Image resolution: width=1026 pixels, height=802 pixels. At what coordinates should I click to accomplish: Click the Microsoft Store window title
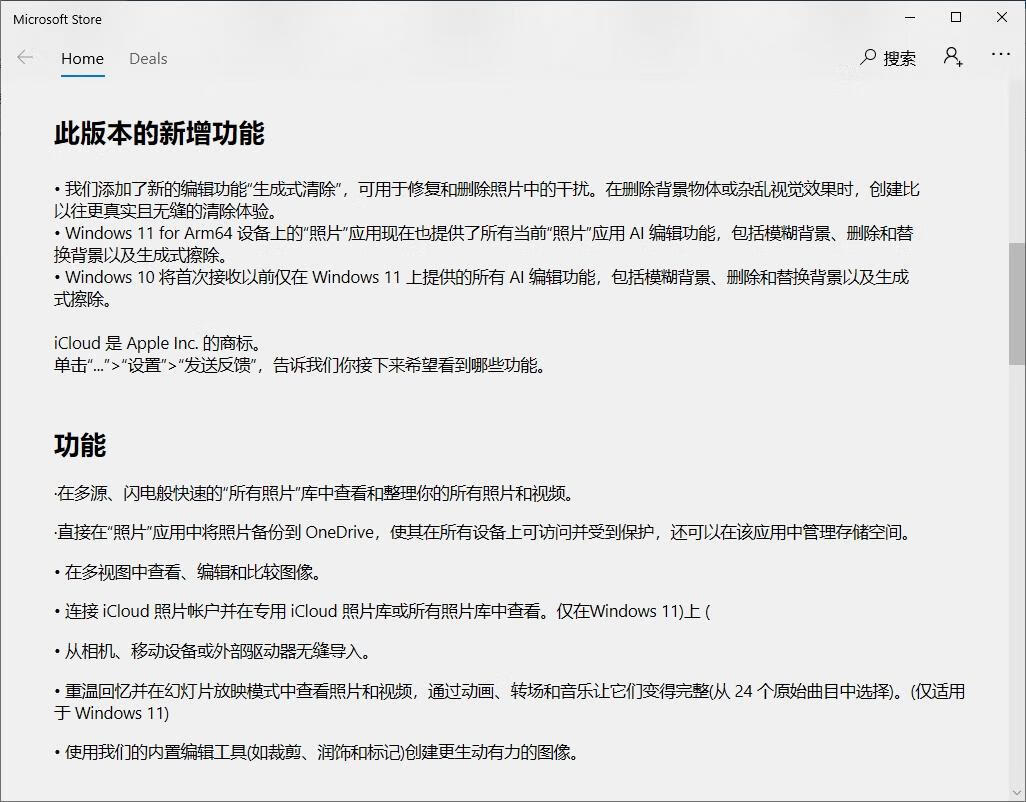[x=58, y=20]
